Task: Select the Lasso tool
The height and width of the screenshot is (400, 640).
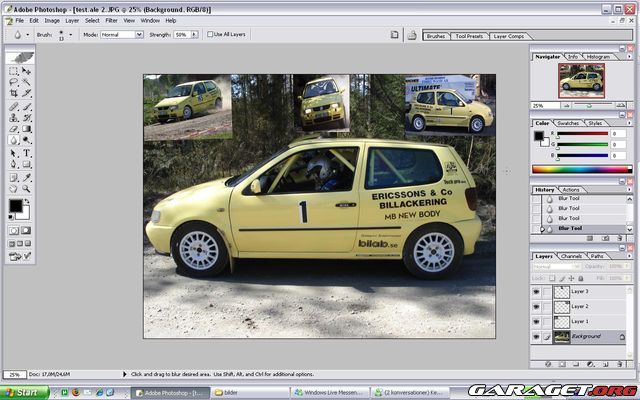Action: [x=13, y=82]
